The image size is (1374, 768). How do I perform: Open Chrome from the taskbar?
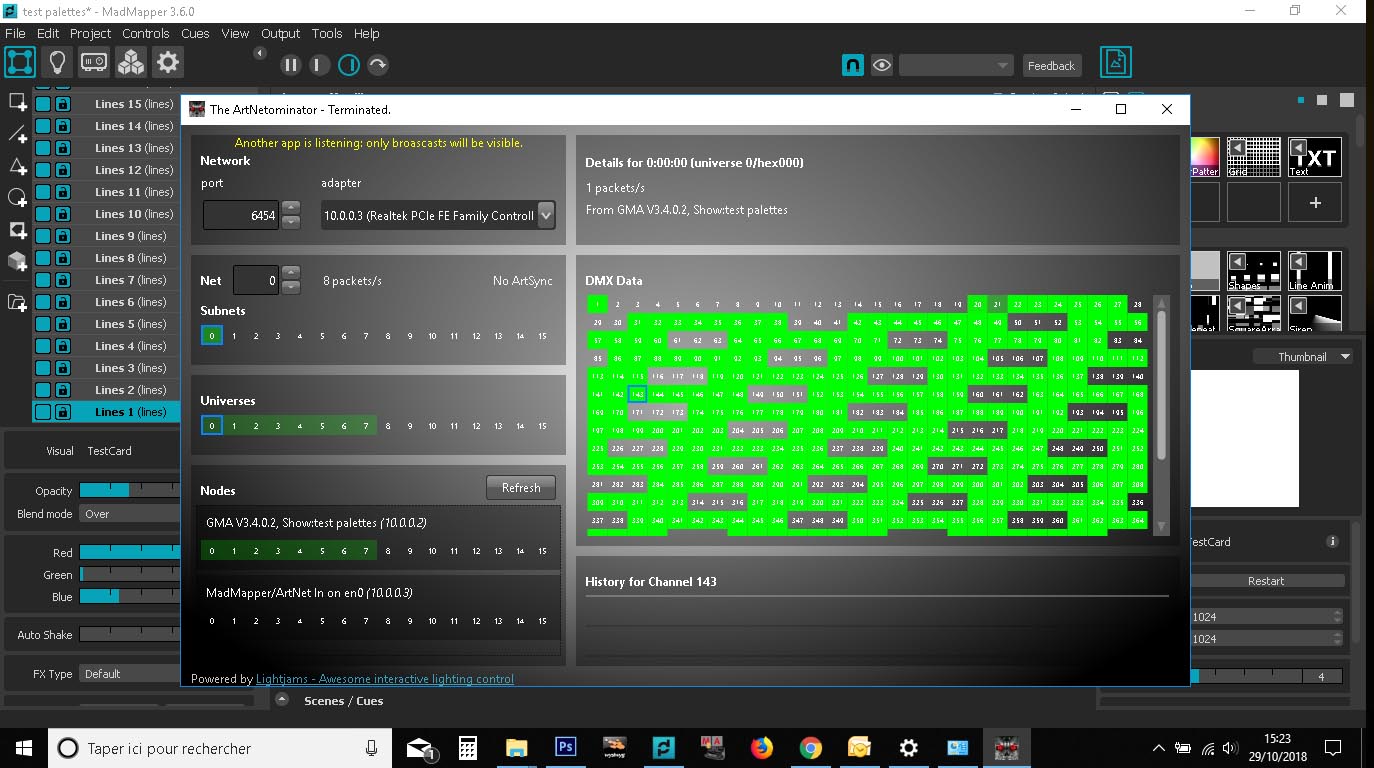point(811,747)
